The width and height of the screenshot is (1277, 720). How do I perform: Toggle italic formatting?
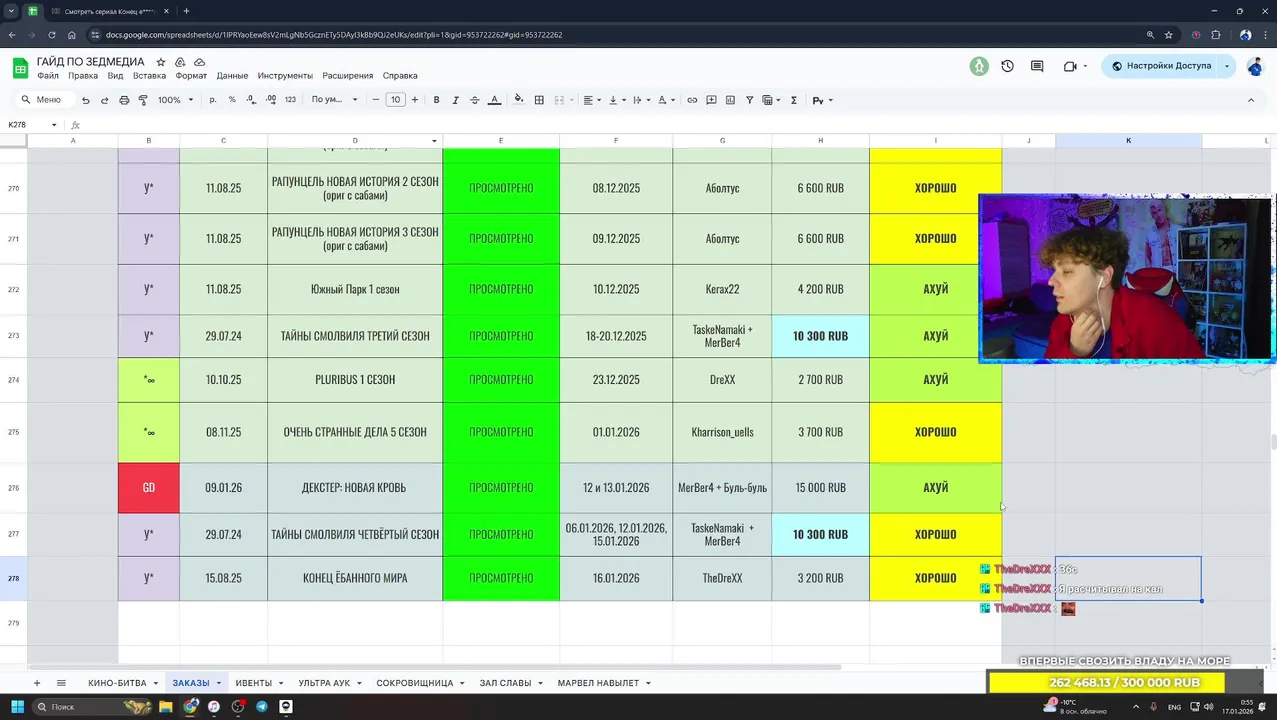(x=455, y=100)
